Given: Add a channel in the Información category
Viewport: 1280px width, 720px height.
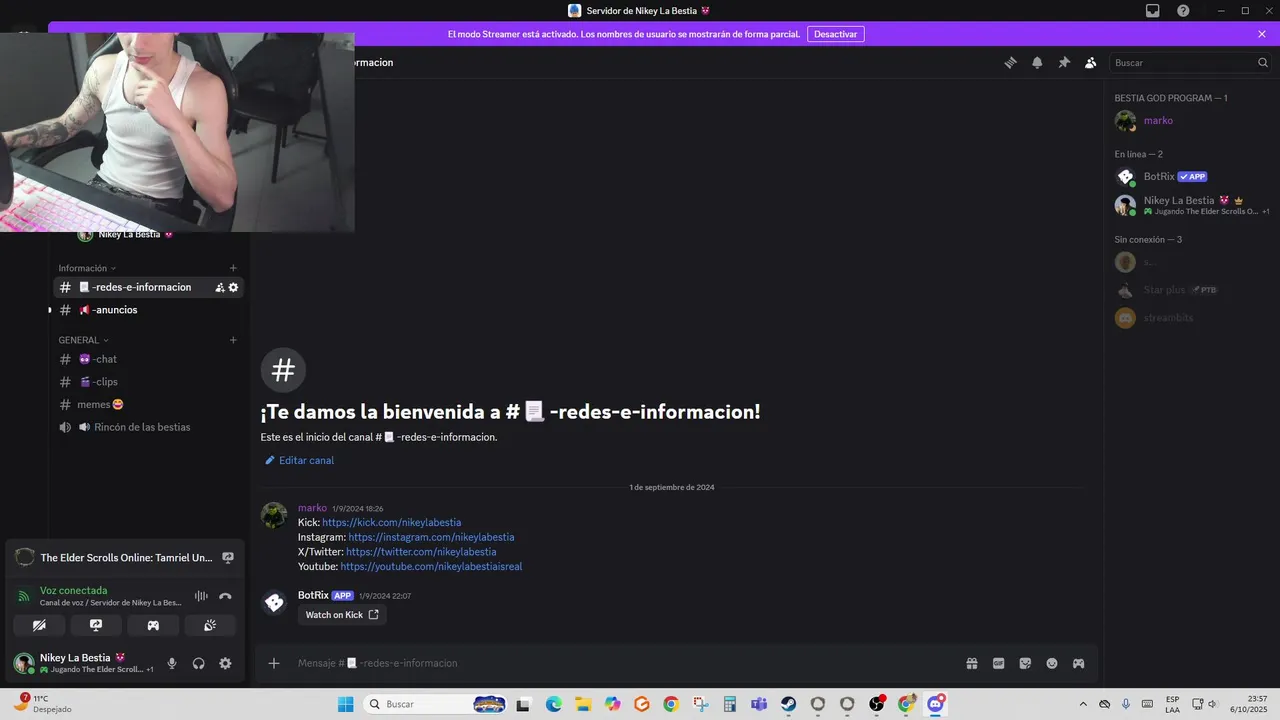Looking at the screenshot, I should click(233, 268).
